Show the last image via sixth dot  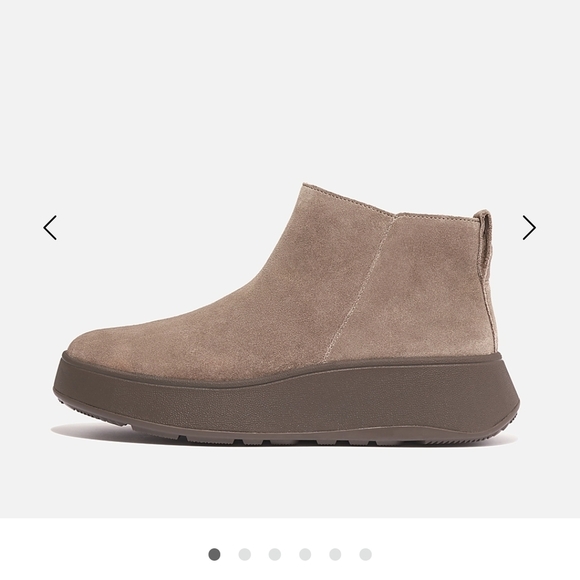point(365,554)
